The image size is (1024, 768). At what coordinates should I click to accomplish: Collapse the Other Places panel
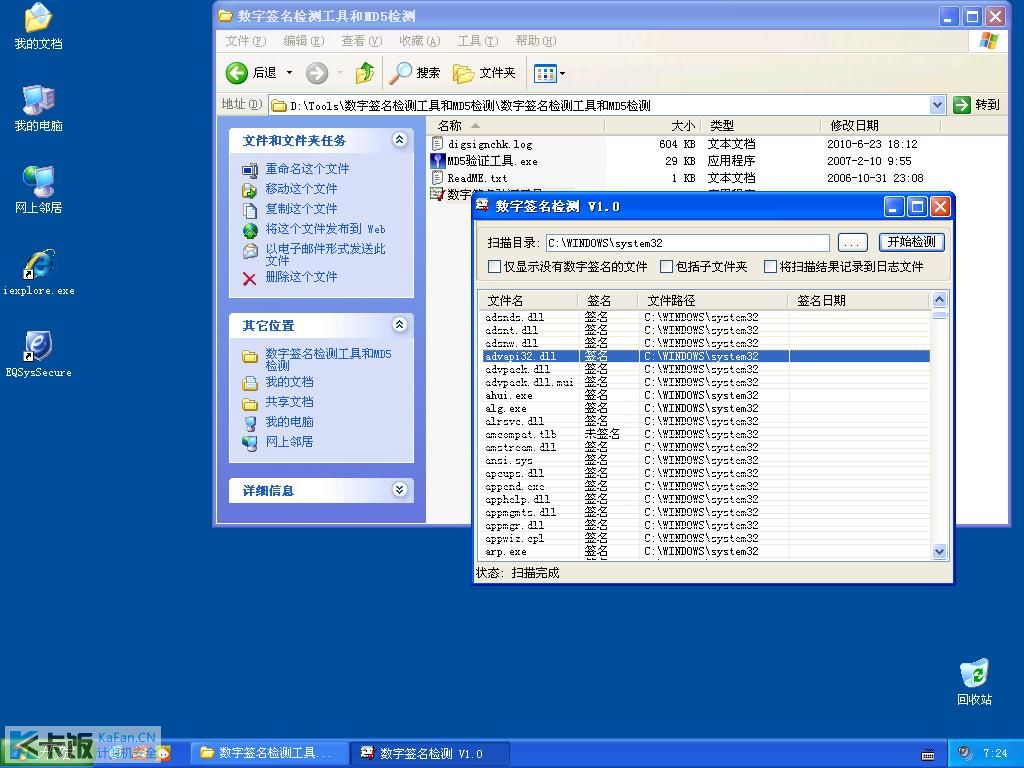(x=400, y=324)
